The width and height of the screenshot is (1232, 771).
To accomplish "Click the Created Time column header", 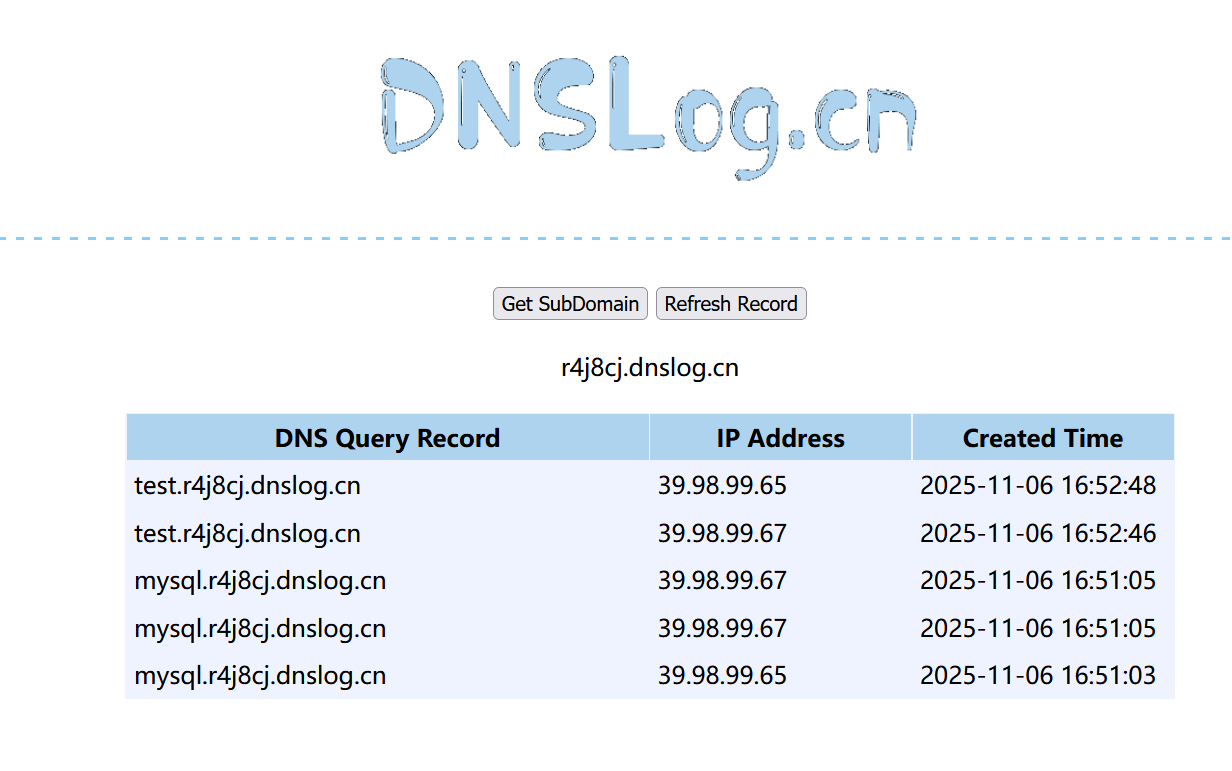I will [x=1043, y=438].
